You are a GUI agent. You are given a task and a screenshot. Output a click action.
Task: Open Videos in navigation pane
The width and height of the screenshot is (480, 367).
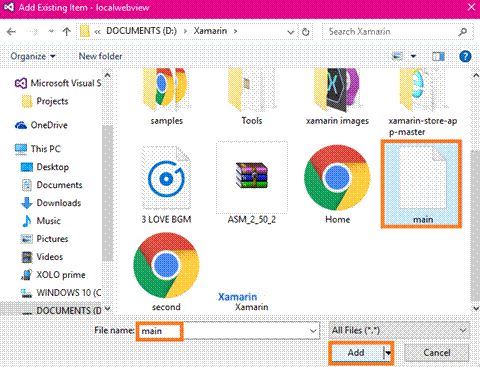pyautogui.click(x=42, y=257)
